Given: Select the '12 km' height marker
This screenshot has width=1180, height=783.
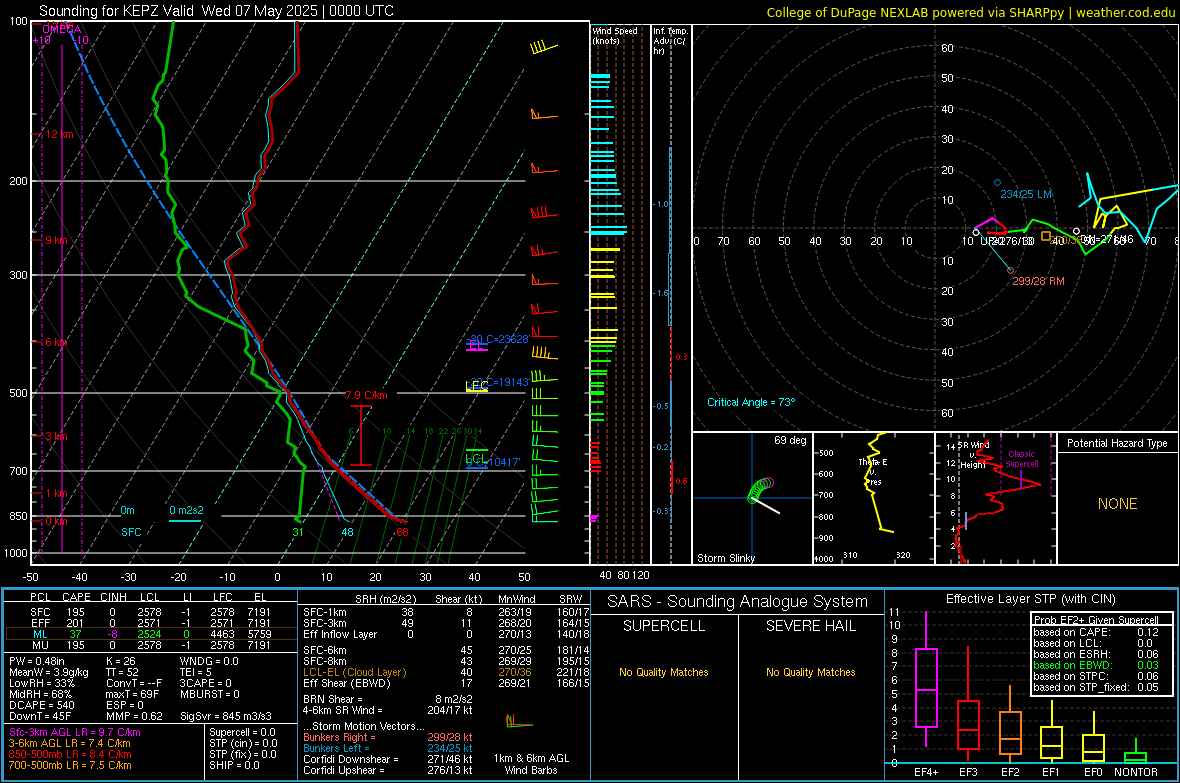Looking at the screenshot, I should (x=59, y=134).
